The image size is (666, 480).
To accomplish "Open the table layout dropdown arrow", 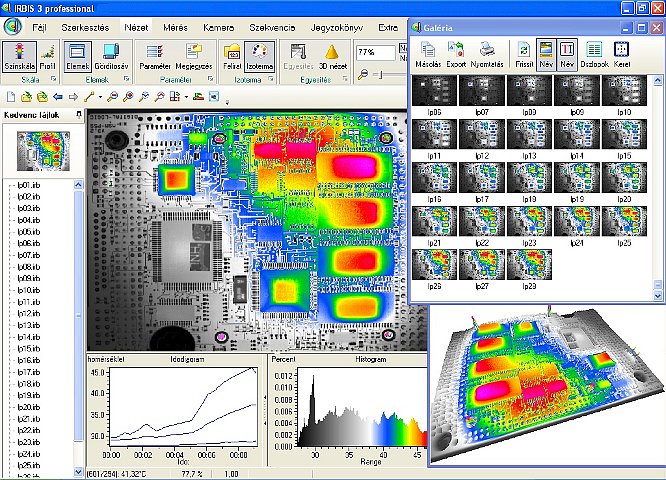I will click(186, 97).
